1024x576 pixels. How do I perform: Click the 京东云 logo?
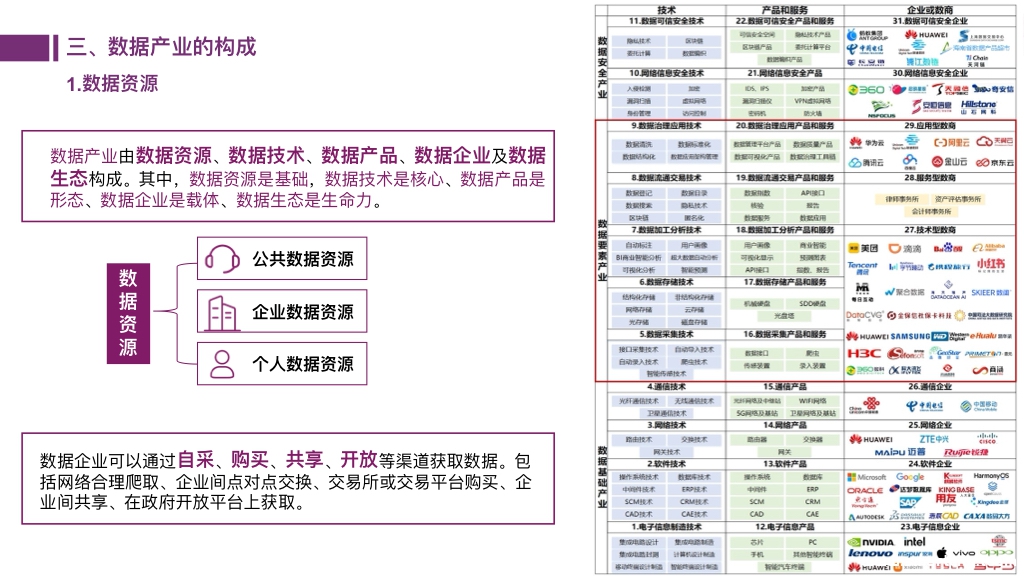(x=995, y=162)
